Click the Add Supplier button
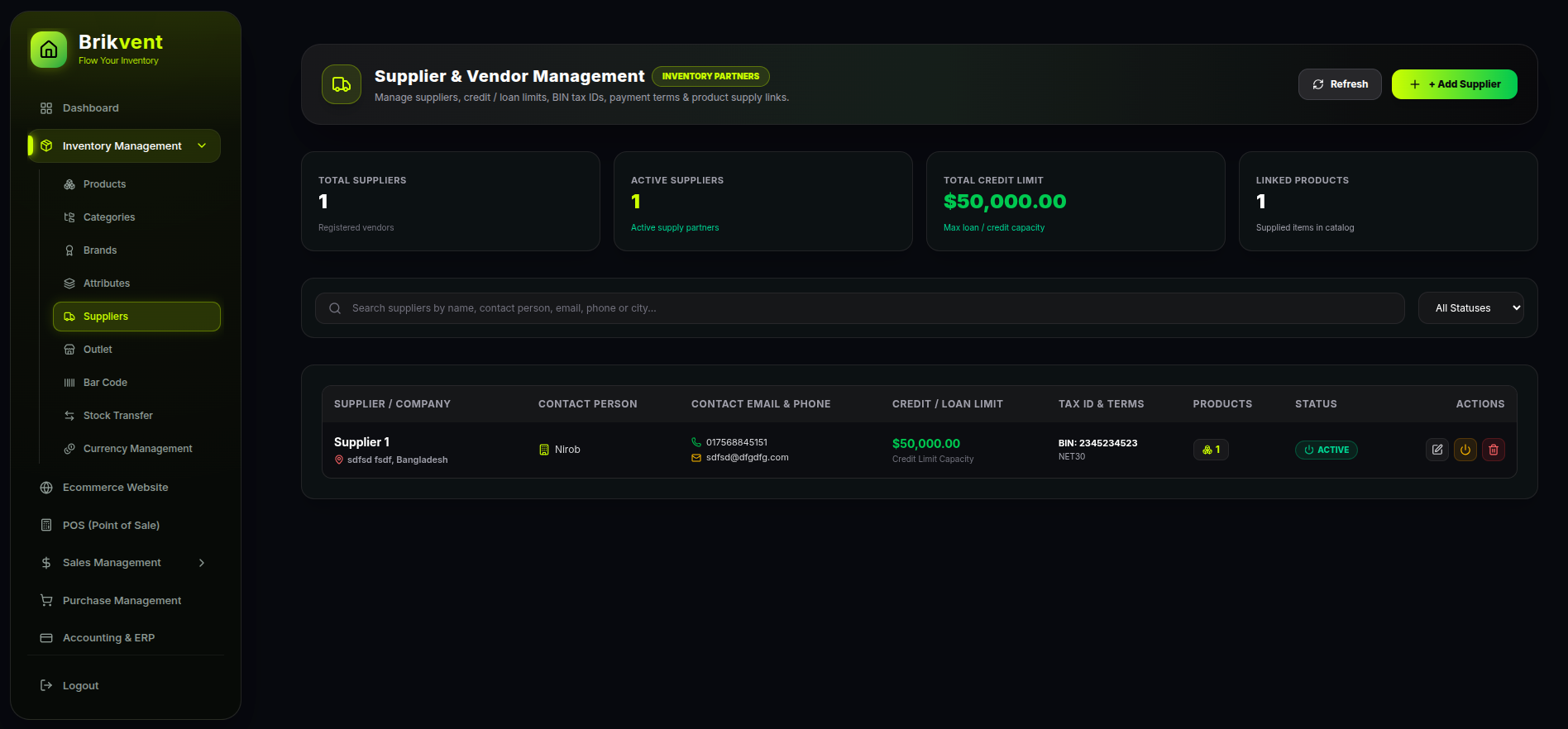Image resolution: width=1568 pixels, height=729 pixels. (x=1455, y=84)
